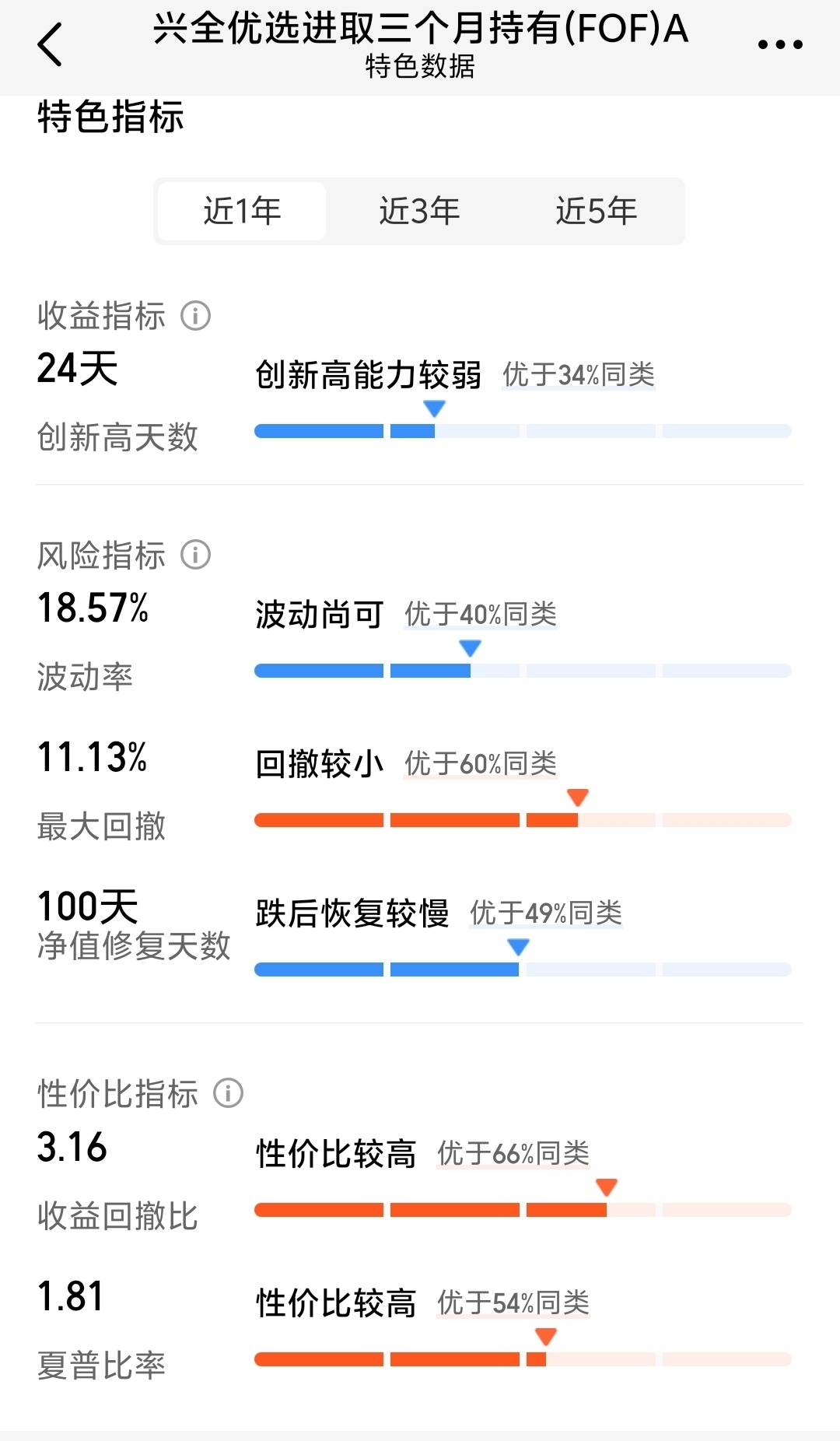Viewport: 840px width, 1441px height.
Task: Tap the 优于54%同类 link
Action: pyautogui.click(x=513, y=1303)
